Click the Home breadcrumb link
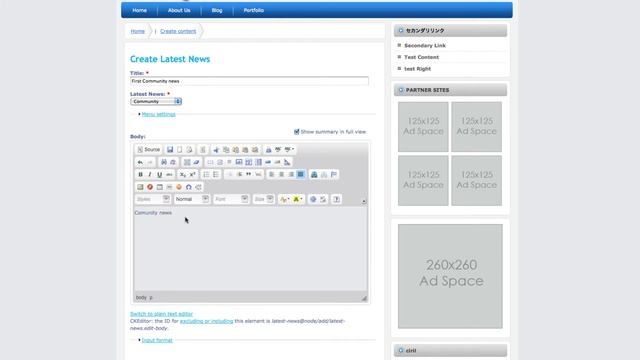The width and height of the screenshot is (640, 360). point(138,31)
